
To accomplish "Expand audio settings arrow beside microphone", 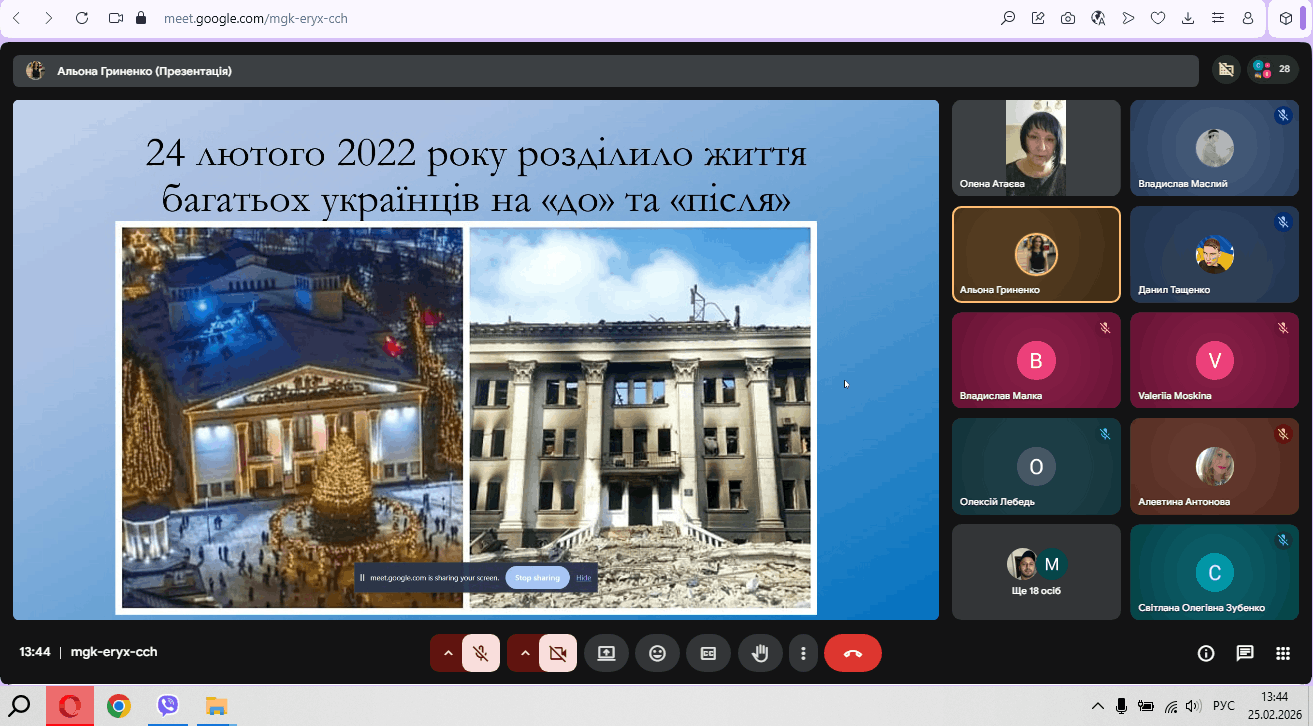I will 448,653.
